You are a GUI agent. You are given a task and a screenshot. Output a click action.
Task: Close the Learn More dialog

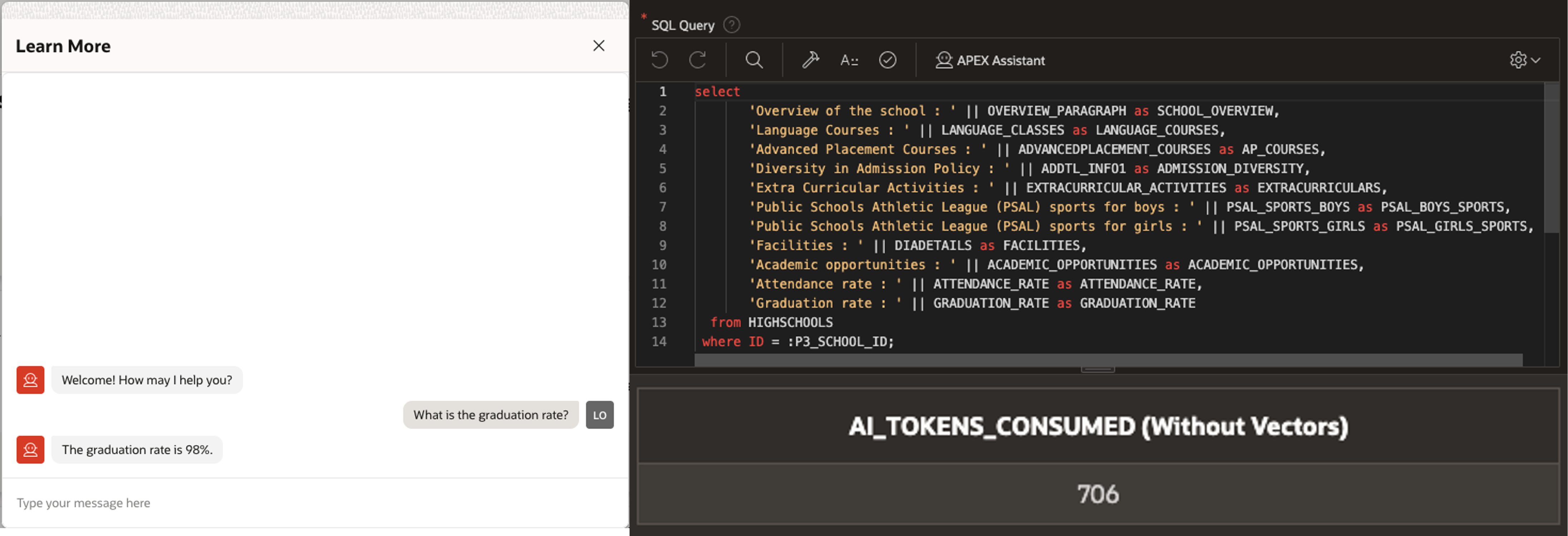pos(598,46)
